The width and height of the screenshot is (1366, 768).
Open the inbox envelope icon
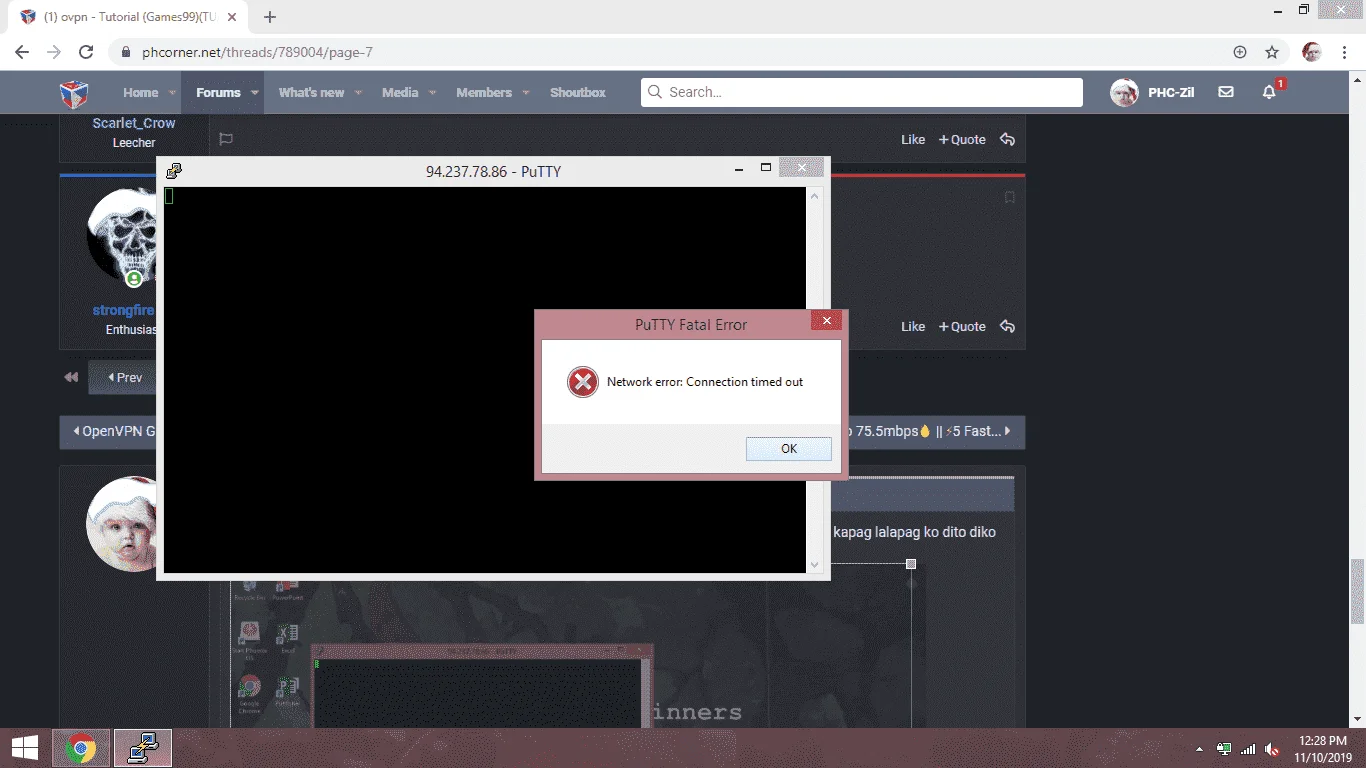point(1225,92)
